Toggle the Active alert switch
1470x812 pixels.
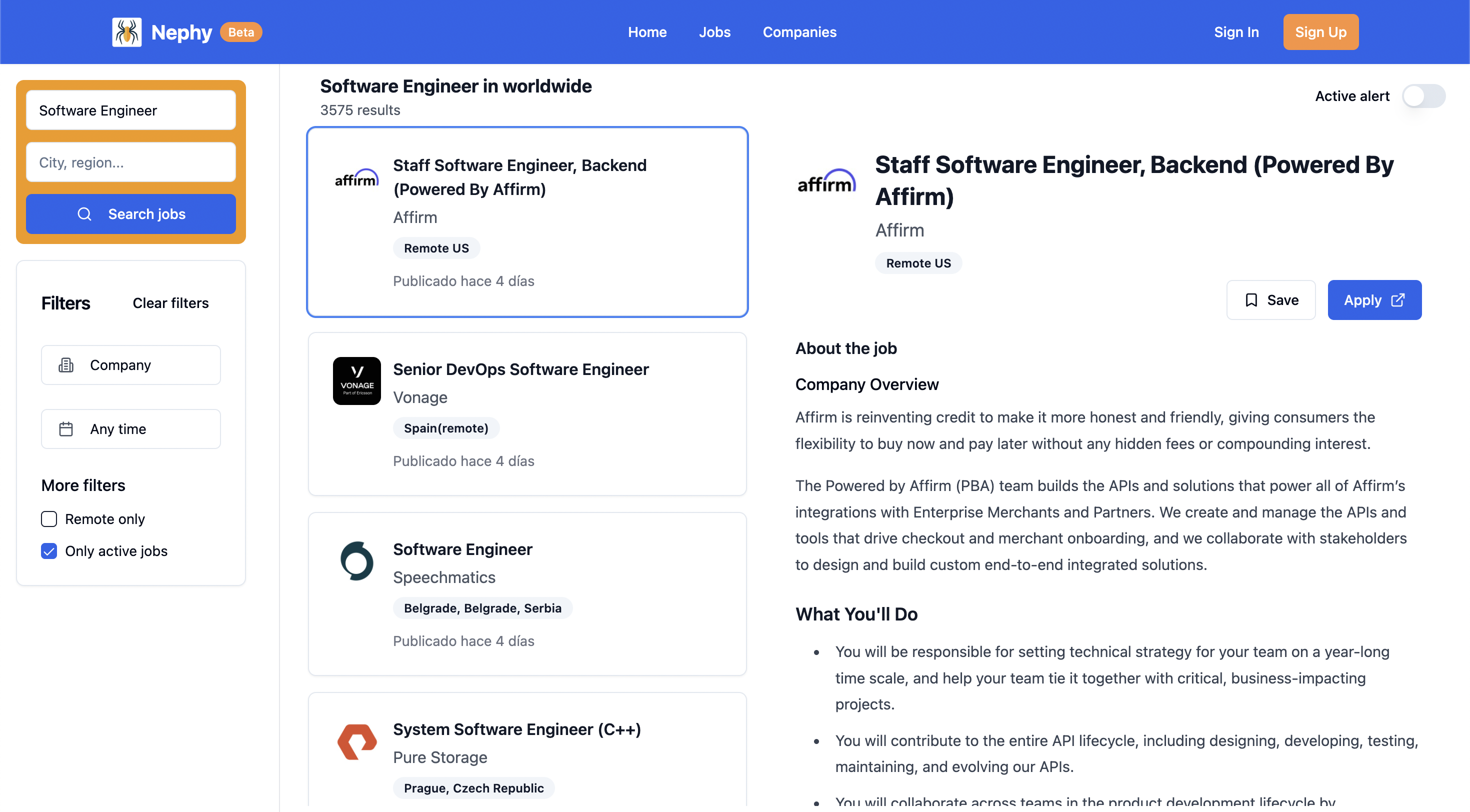click(x=1423, y=96)
